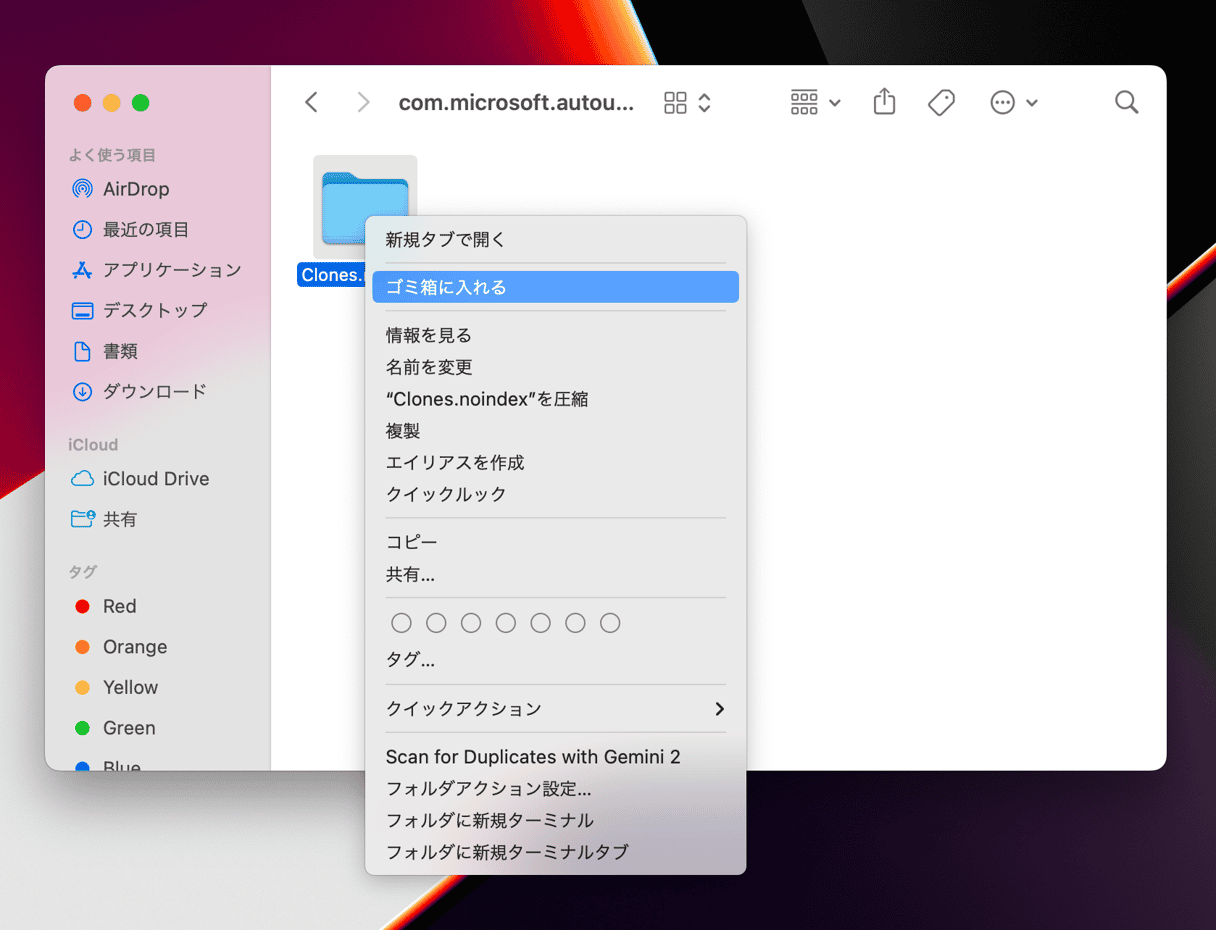Open the icon view switcher dropdown
This screenshot has width=1216, height=930.
(688, 102)
